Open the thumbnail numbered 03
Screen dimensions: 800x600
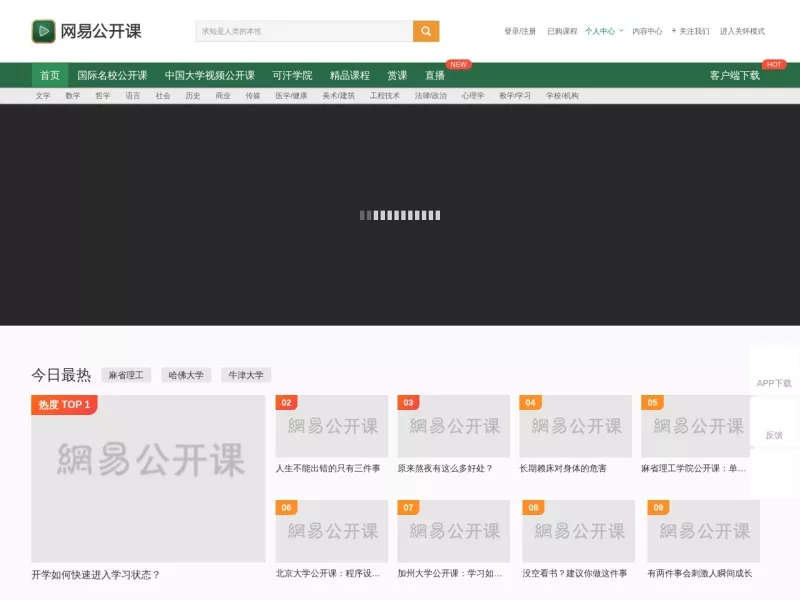454,426
